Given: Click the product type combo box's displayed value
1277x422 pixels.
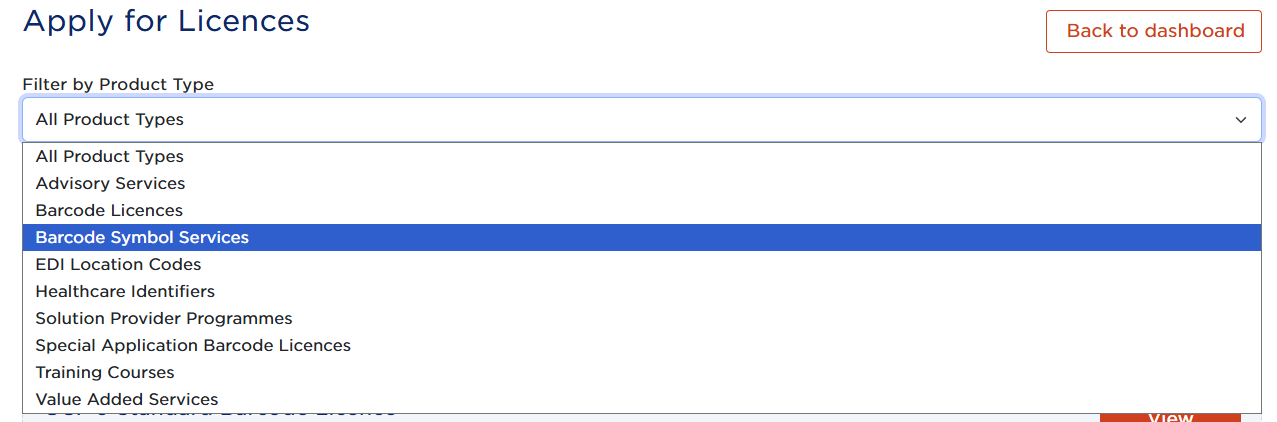Looking at the screenshot, I should coord(110,120).
